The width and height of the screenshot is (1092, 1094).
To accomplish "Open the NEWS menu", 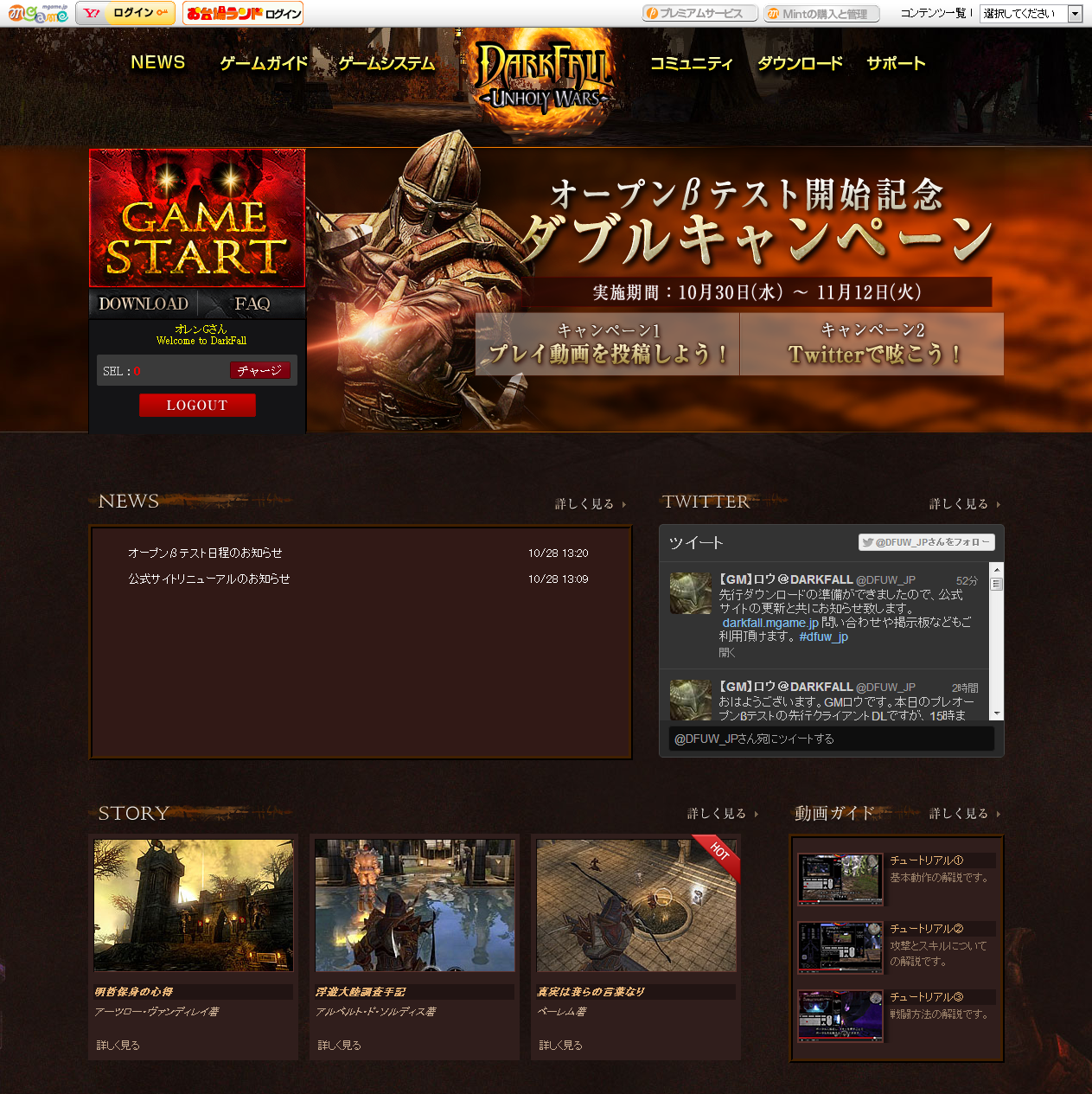I will pos(158,62).
